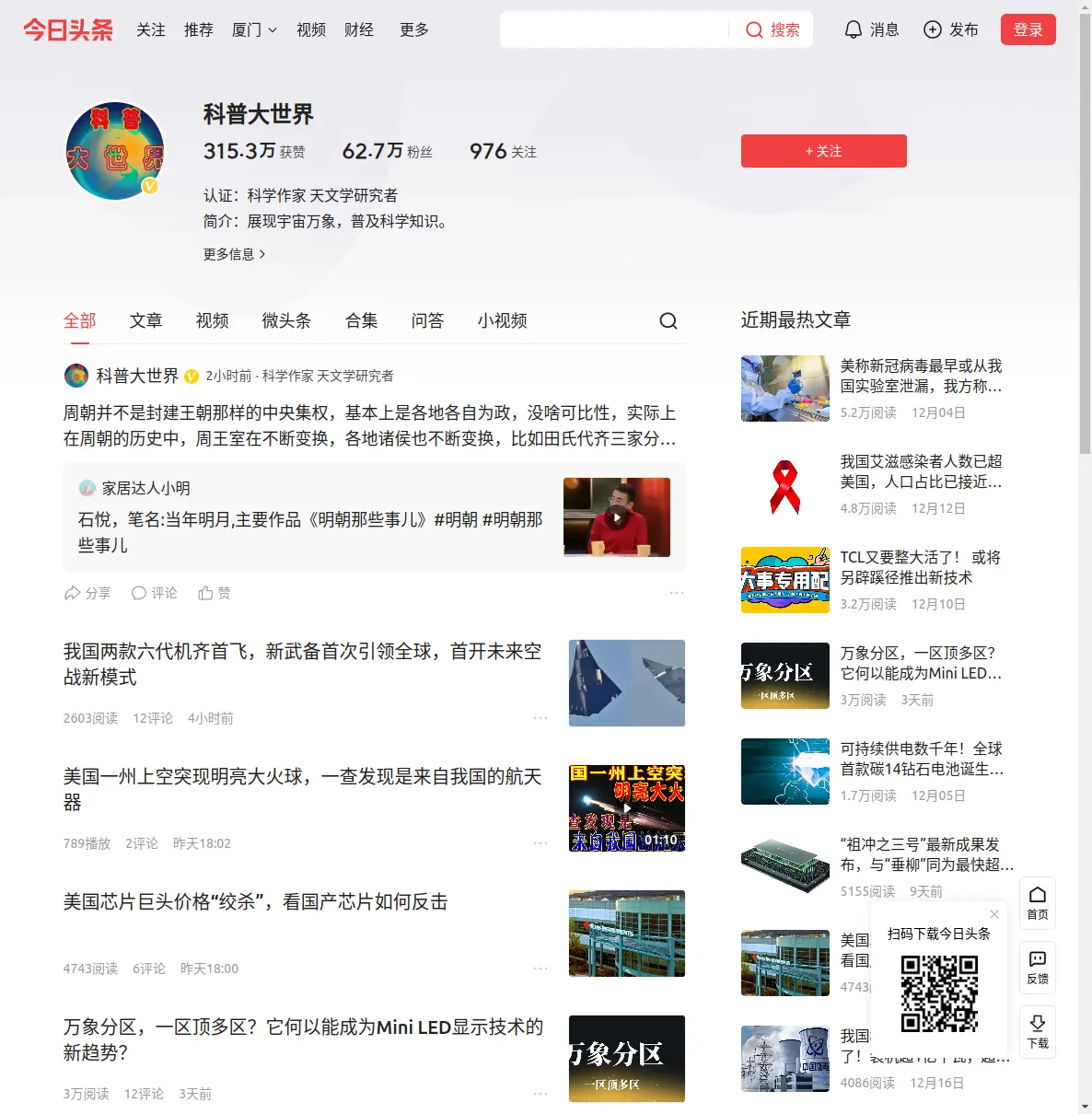
Task: Open article 我国两款六代机齐首飞
Action: point(303,664)
